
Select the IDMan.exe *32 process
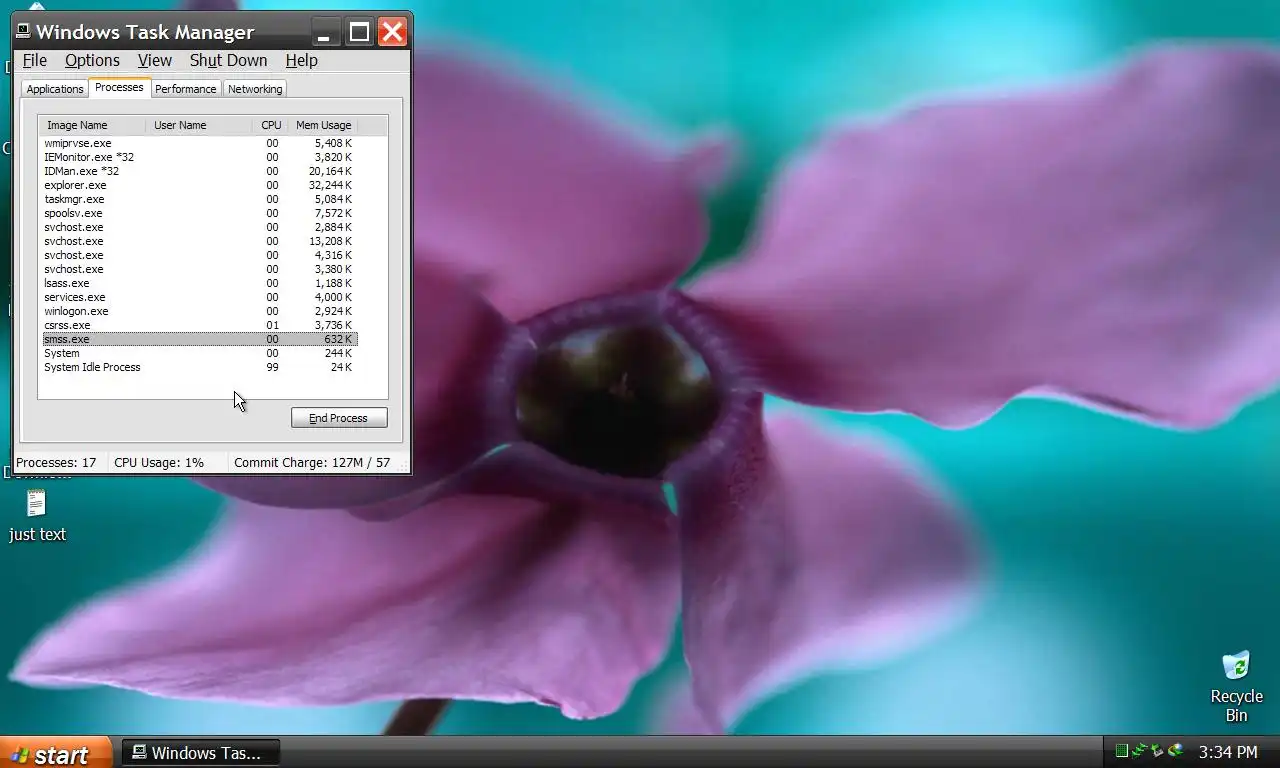coord(199,171)
